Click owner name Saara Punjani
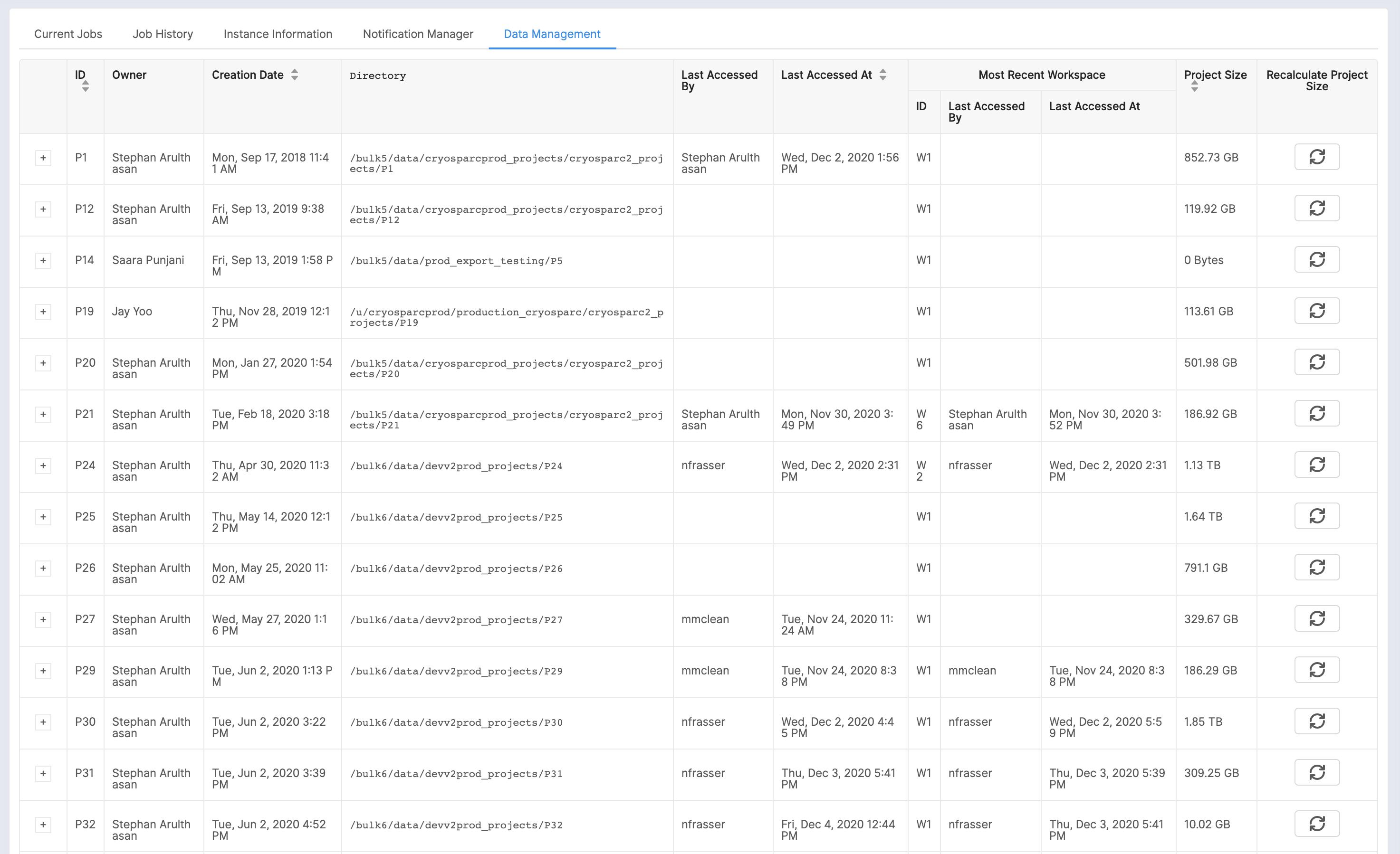The image size is (1400, 854). (x=148, y=260)
